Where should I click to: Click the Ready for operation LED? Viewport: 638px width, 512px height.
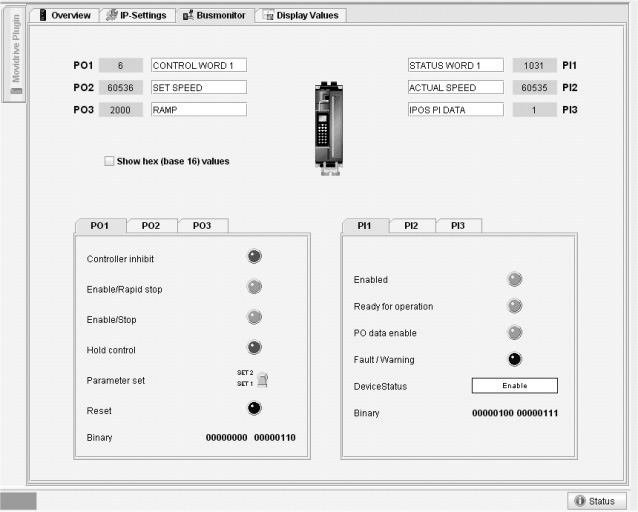tap(515, 306)
